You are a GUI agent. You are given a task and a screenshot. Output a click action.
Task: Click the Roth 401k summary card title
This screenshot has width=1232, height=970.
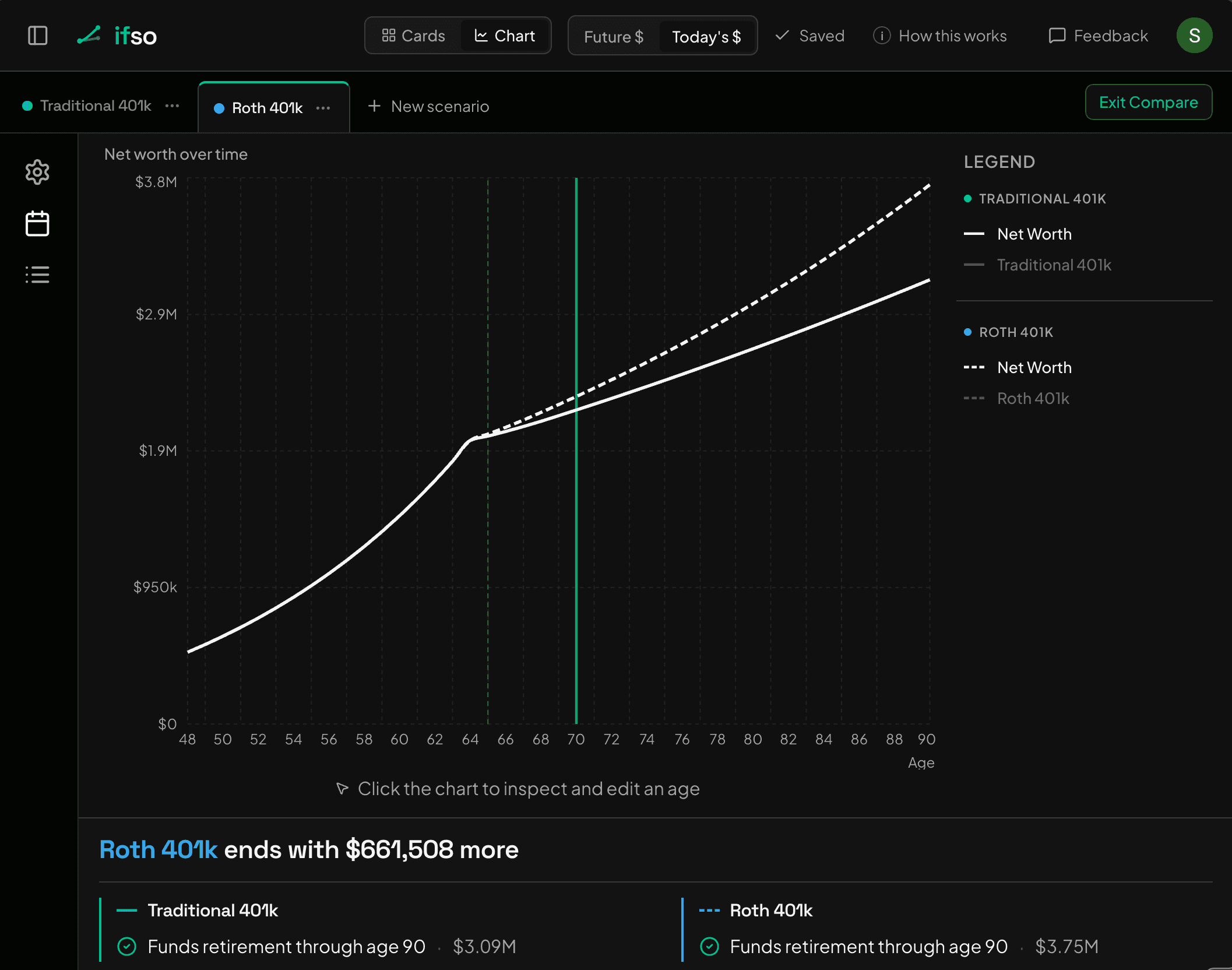(x=771, y=910)
